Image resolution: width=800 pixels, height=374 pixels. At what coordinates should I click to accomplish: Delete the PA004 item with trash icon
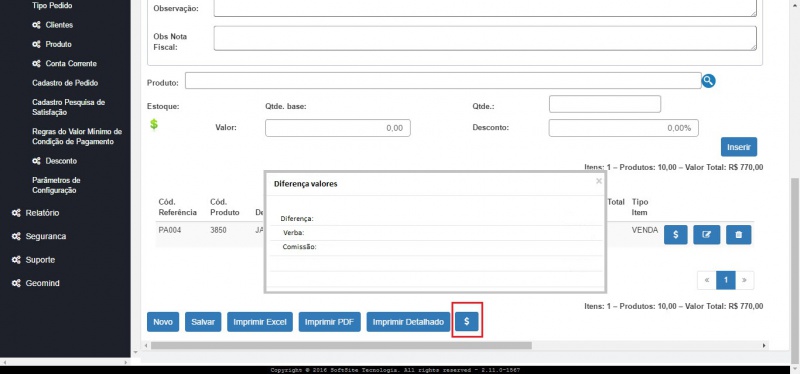pyautogui.click(x=739, y=235)
